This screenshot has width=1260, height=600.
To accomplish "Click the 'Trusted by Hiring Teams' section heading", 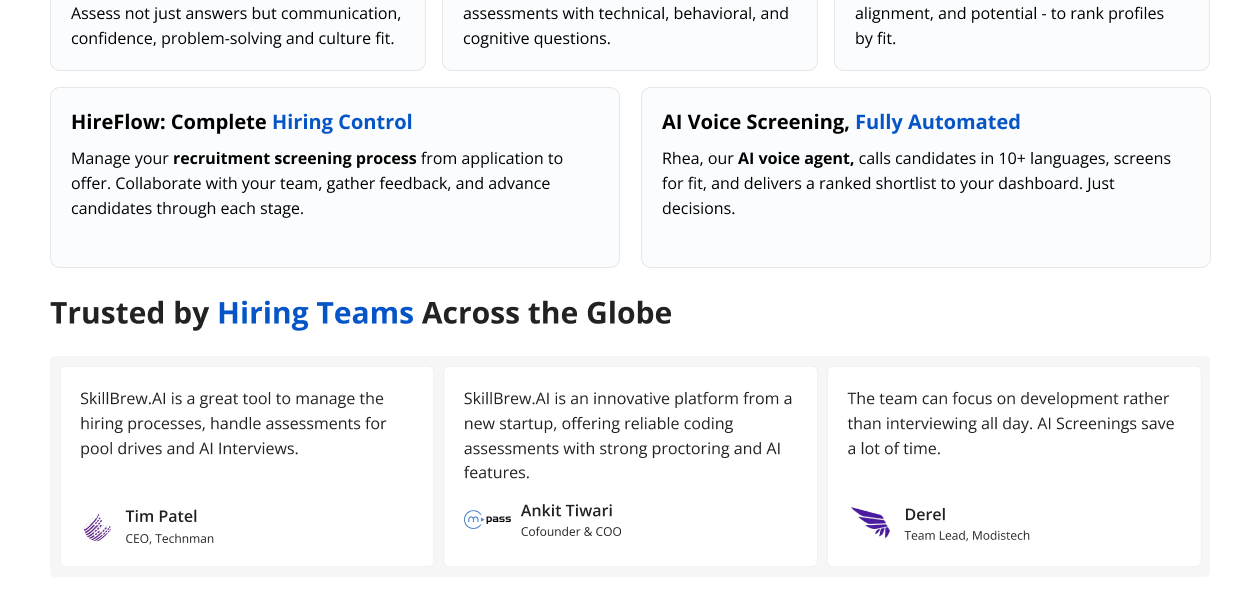I will tap(361, 313).
